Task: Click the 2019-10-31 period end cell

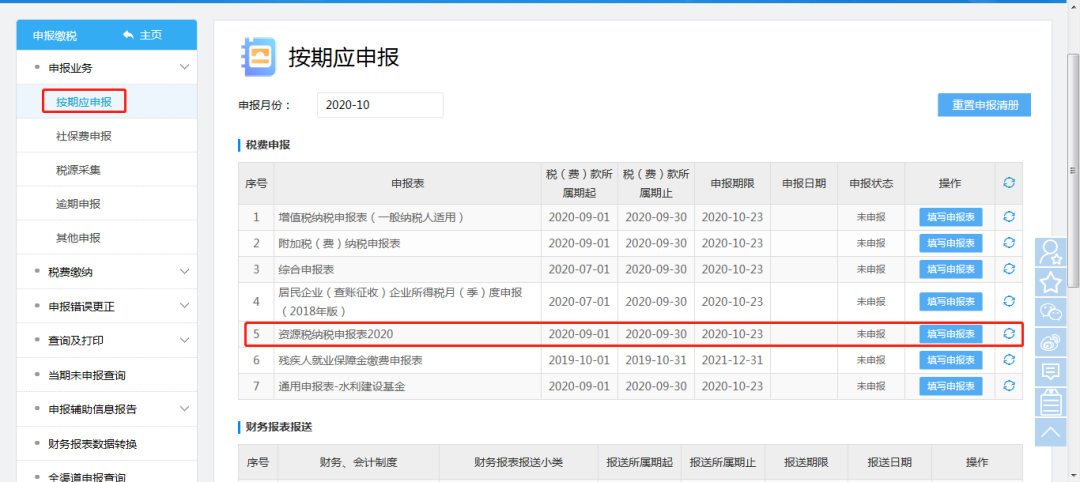Action: point(656,360)
